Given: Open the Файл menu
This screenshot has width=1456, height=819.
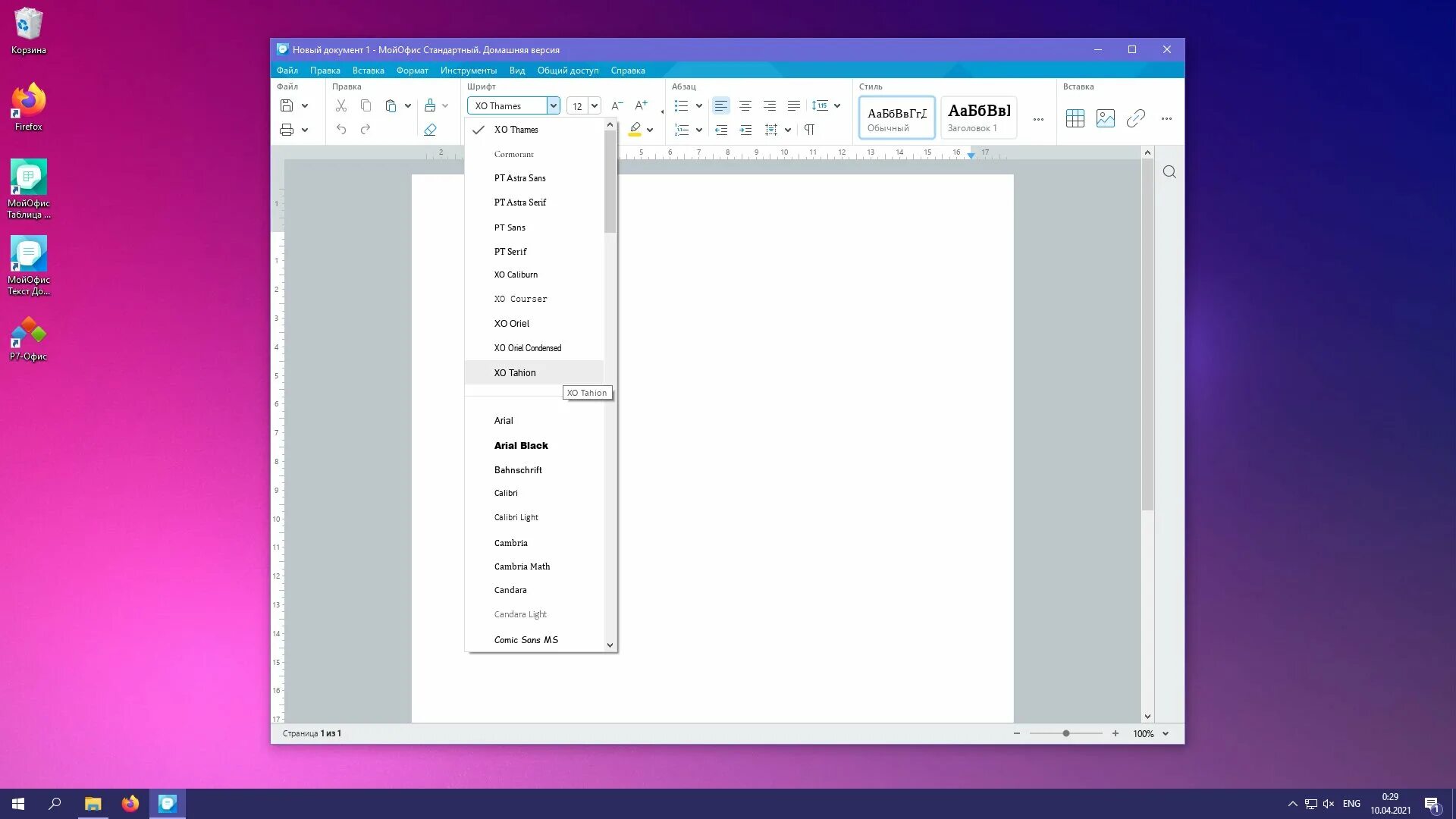Looking at the screenshot, I should click(x=287, y=70).
